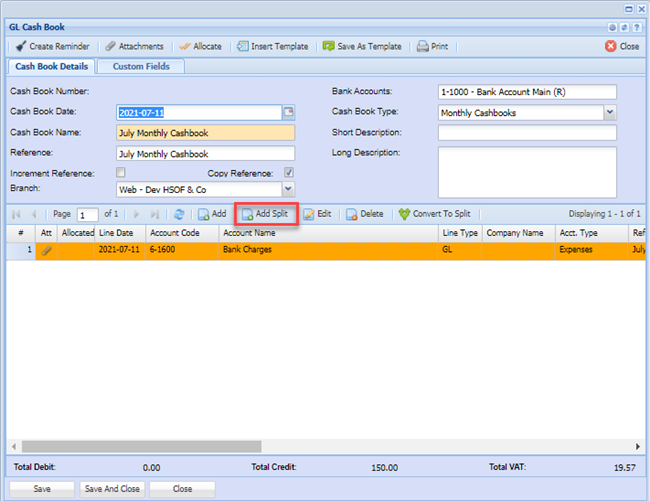This screenshot has height=501, width=650.
Task: Delete the selected cash book line
Action: point(365,214)
